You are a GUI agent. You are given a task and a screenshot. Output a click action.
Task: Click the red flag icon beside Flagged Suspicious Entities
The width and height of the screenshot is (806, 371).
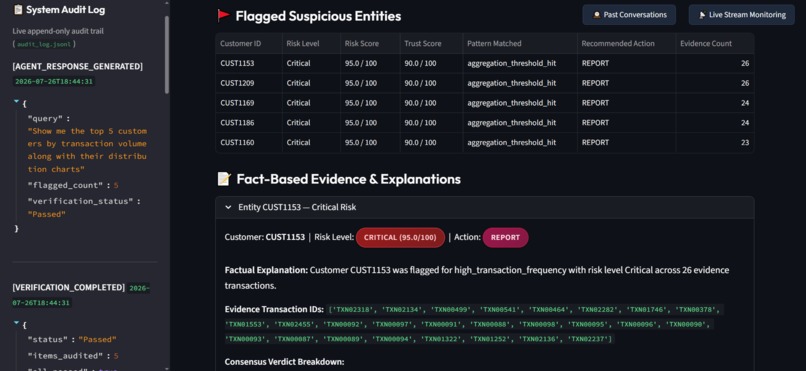223,16
